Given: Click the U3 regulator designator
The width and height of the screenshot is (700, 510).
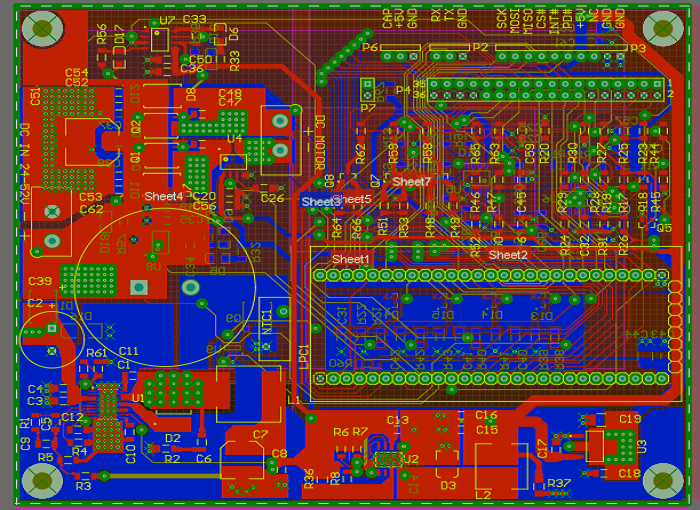Looking at the screenshot, I should 643,445.
